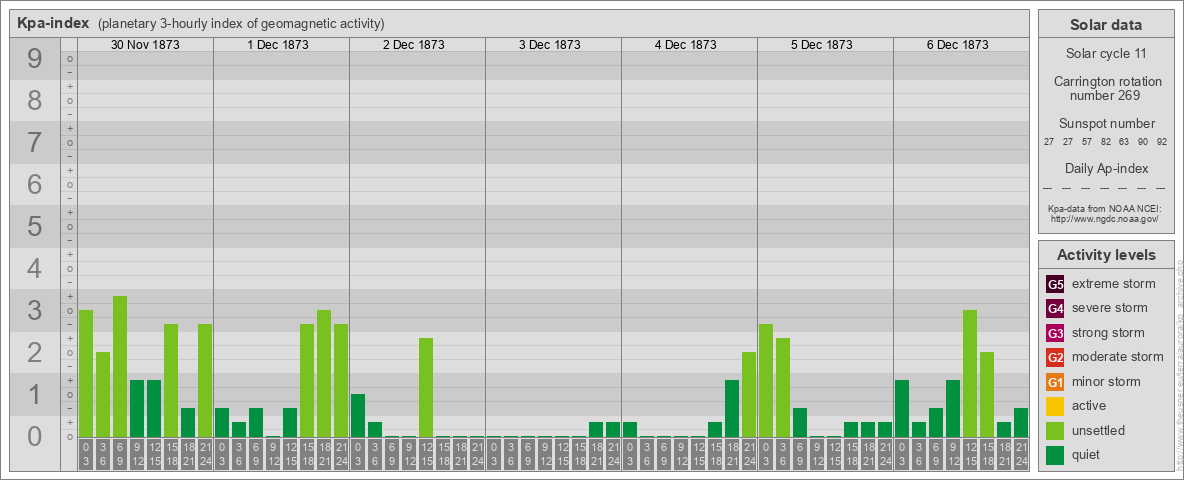The image size is (1184, 480).
Task: Click the Kp scale number 1
Action: click(x=34, y=394)
